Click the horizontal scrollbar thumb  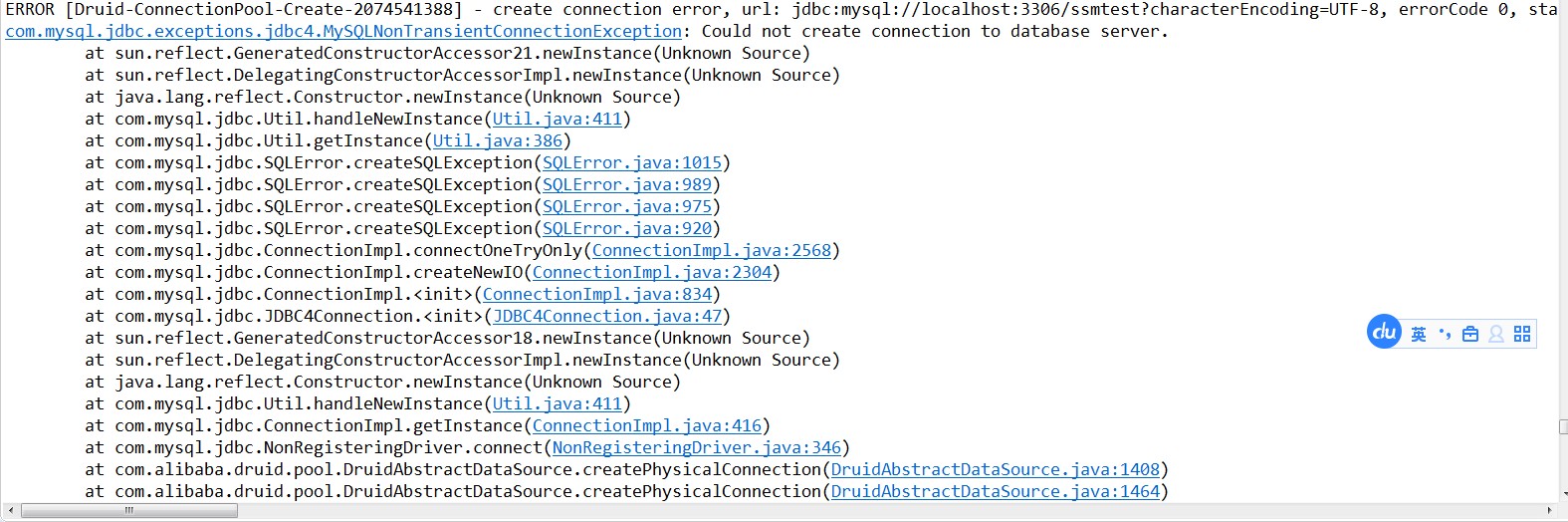(x=129, y=511)
